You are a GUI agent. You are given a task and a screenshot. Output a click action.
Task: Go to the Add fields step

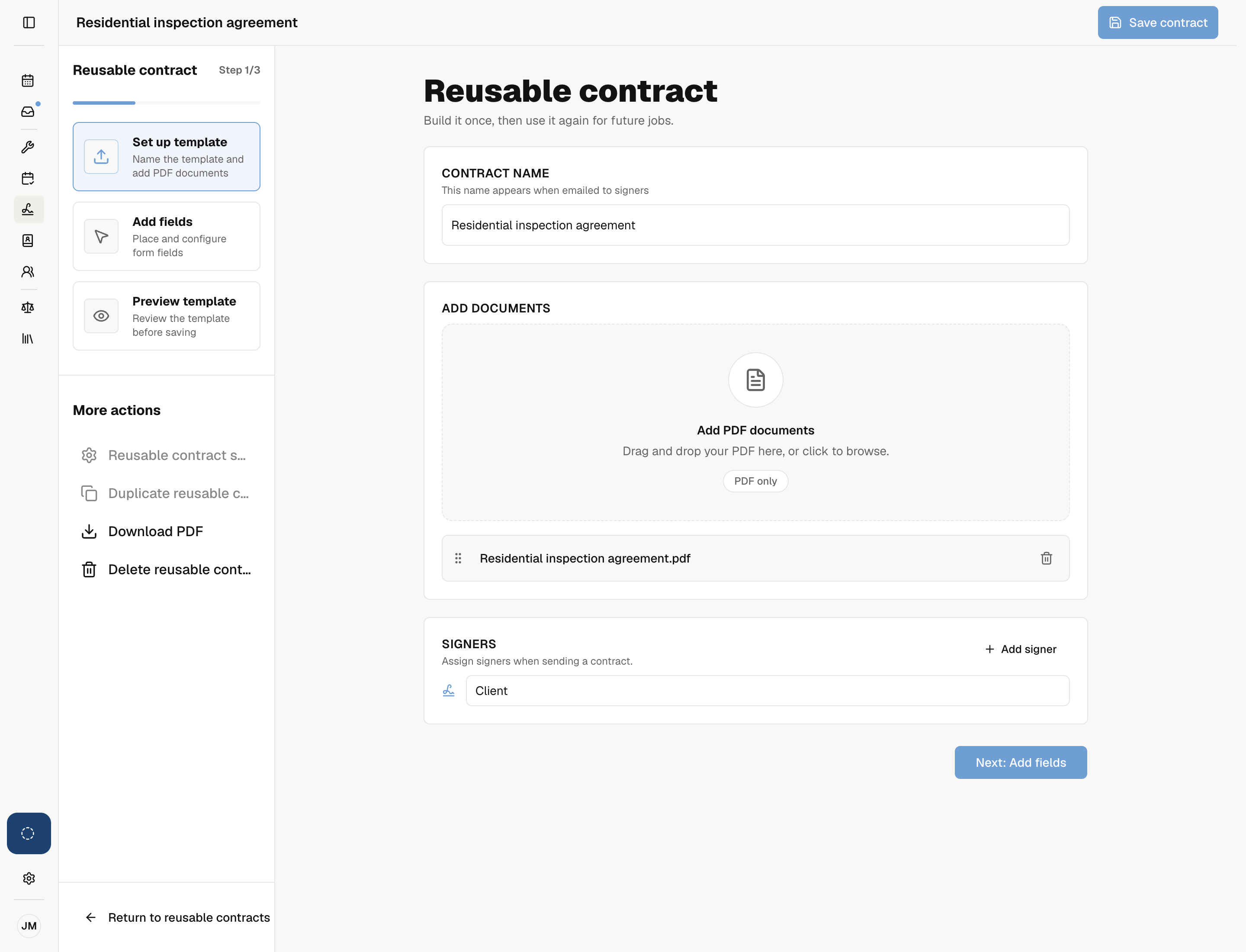coord(167,236)
